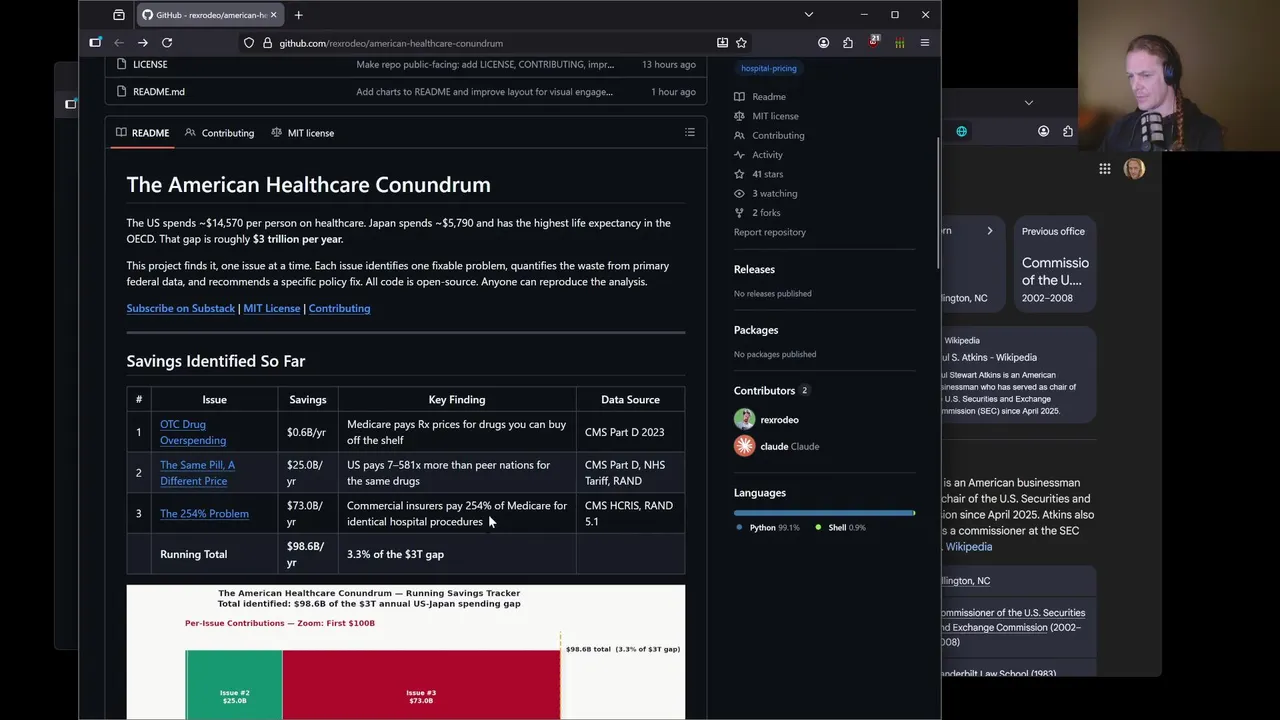
Task: Bookmark this page with the star icon
Action: point(741,43)
